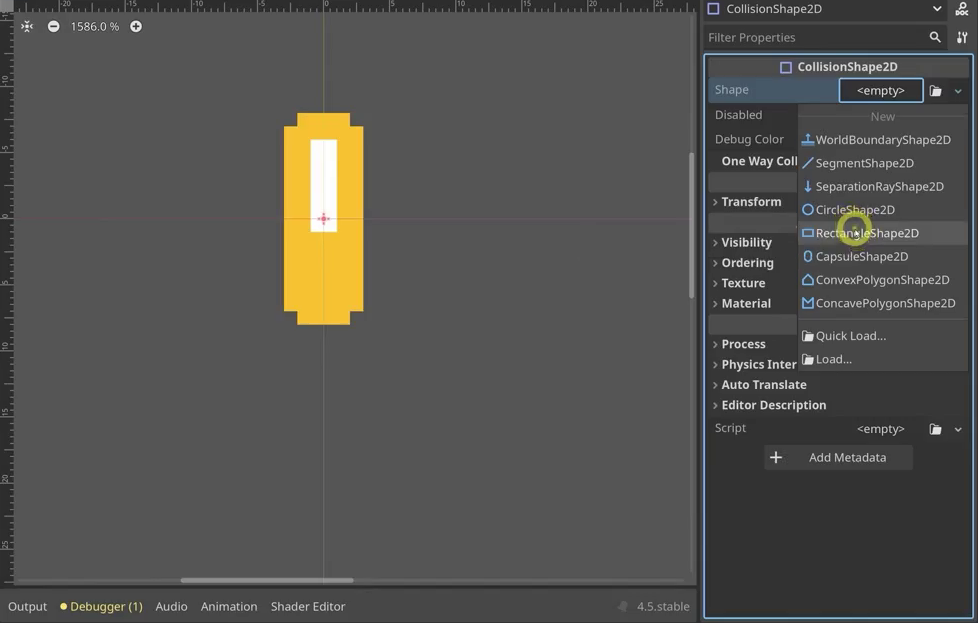Viewport: 978px width, 623px height.
Task: Click the Add Metadata button
Action: 838,458
